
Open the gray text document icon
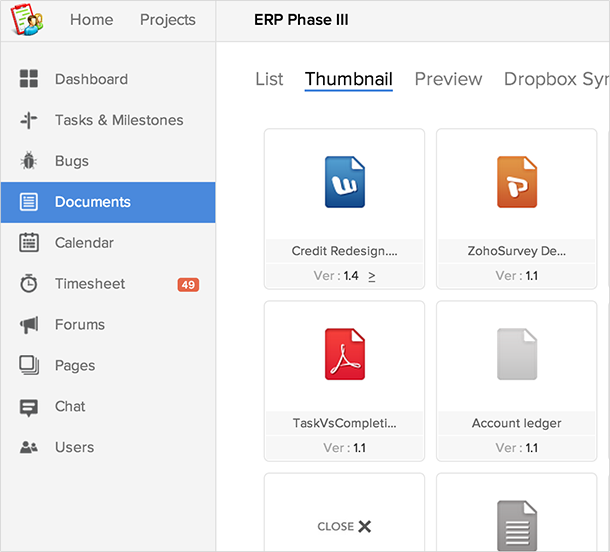pyautogui.click(x=517, y=525)
